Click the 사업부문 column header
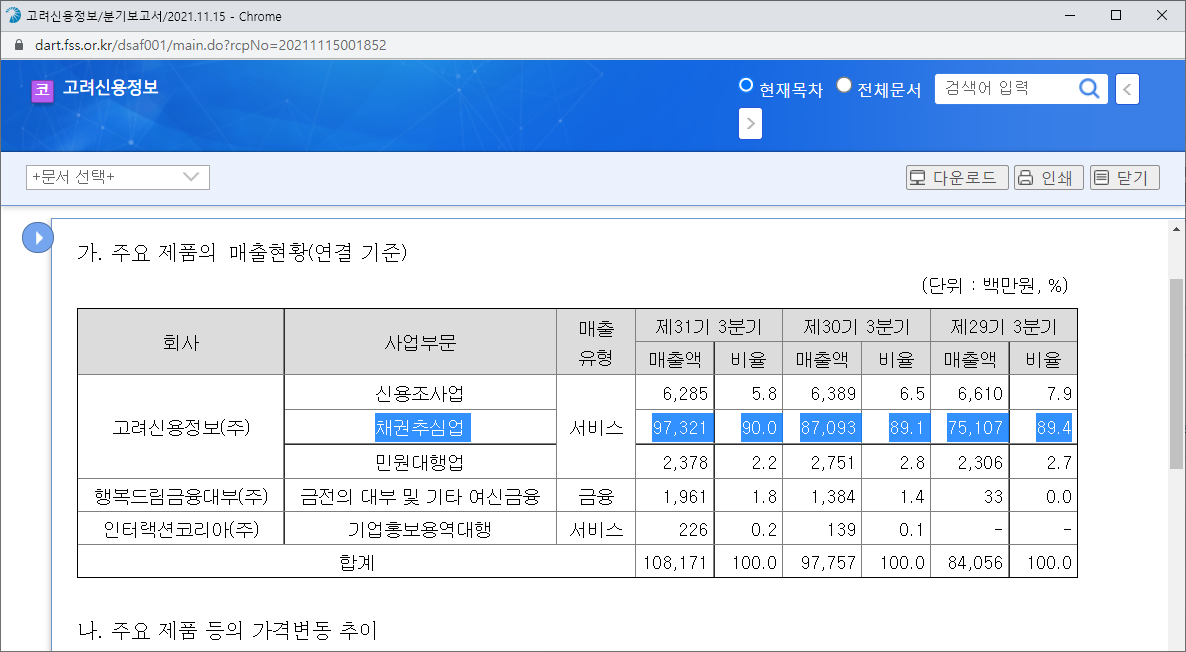This screenshot has height=652, width=1186. click(x=420, y=342)
